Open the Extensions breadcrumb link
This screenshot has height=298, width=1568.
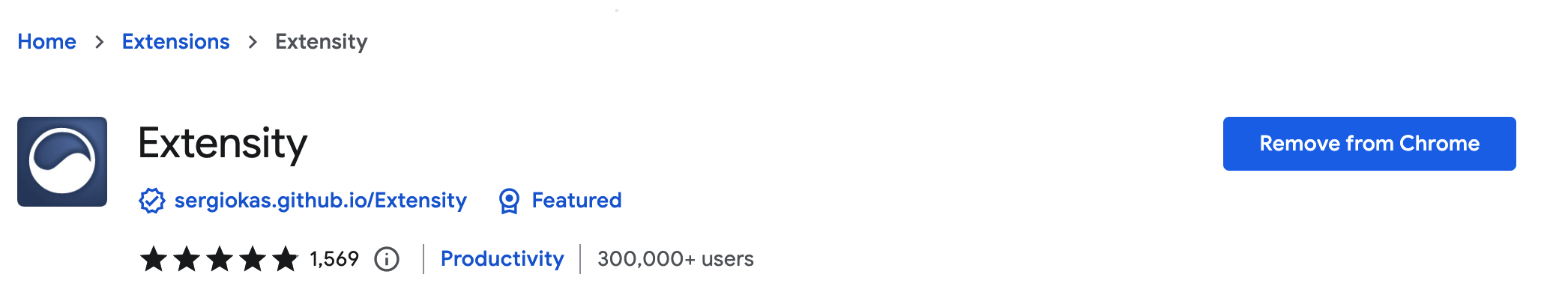click(175, 41)
